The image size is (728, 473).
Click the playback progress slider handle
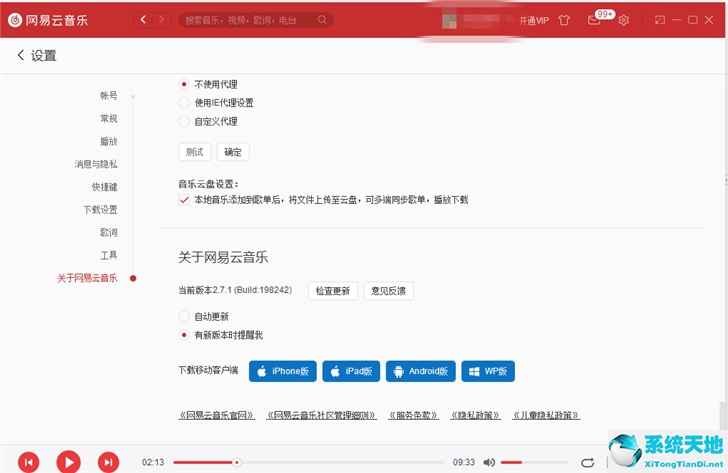point(237,462)
